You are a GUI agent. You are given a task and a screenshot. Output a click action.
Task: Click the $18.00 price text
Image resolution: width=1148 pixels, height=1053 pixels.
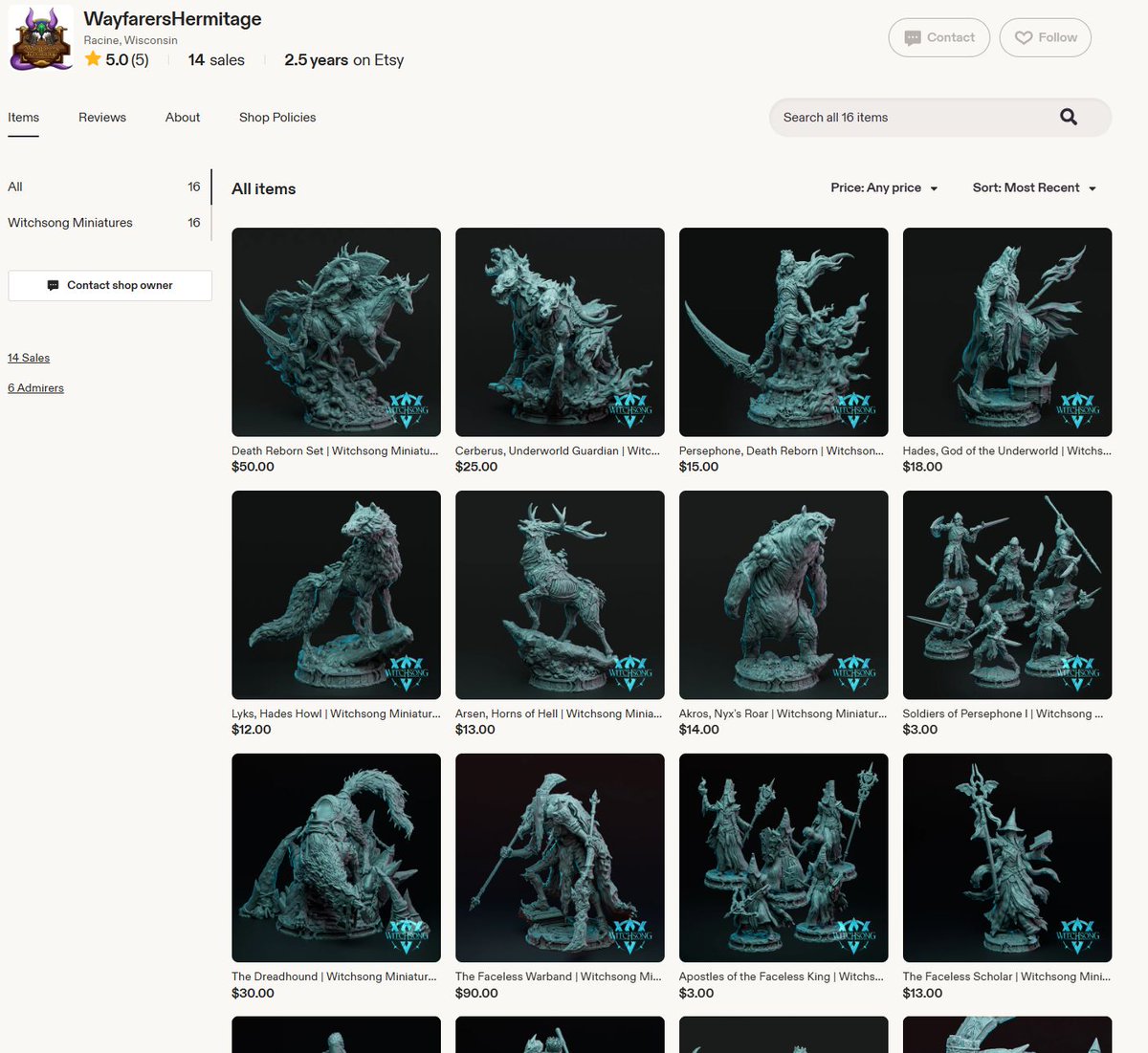pos(922,467)
